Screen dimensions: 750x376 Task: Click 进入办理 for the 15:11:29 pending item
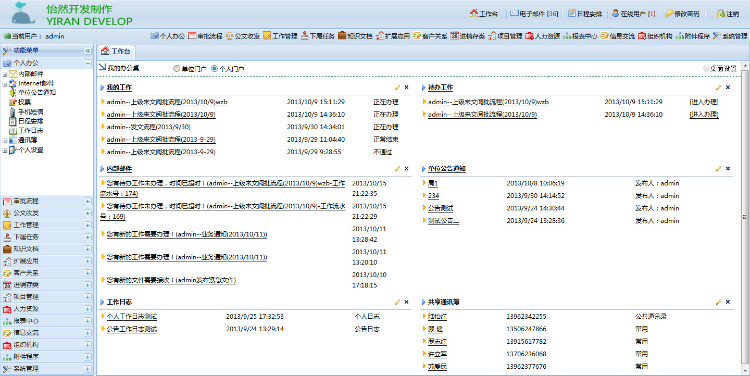704,102
